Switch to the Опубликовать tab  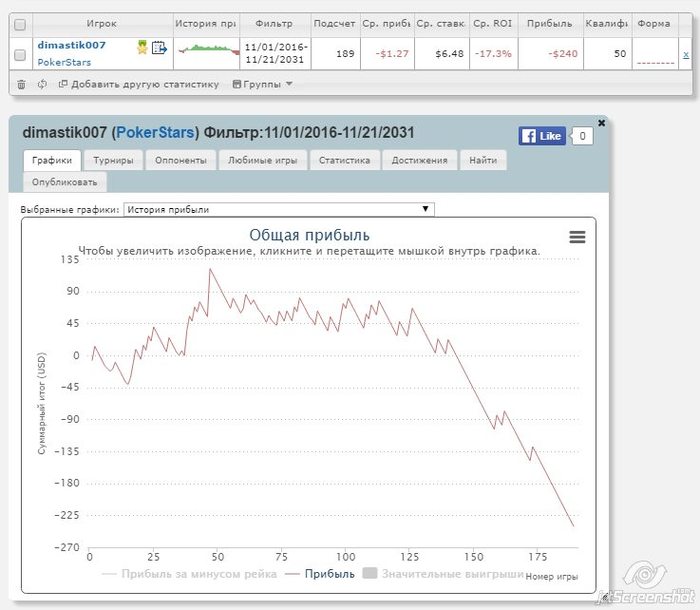coord(65,182)
